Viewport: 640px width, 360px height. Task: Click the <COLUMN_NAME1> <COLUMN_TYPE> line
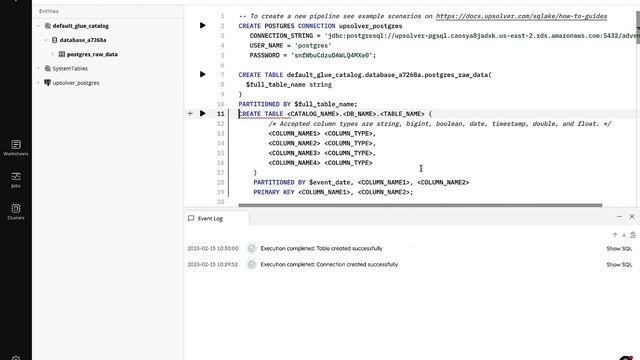tap(322, 133)
